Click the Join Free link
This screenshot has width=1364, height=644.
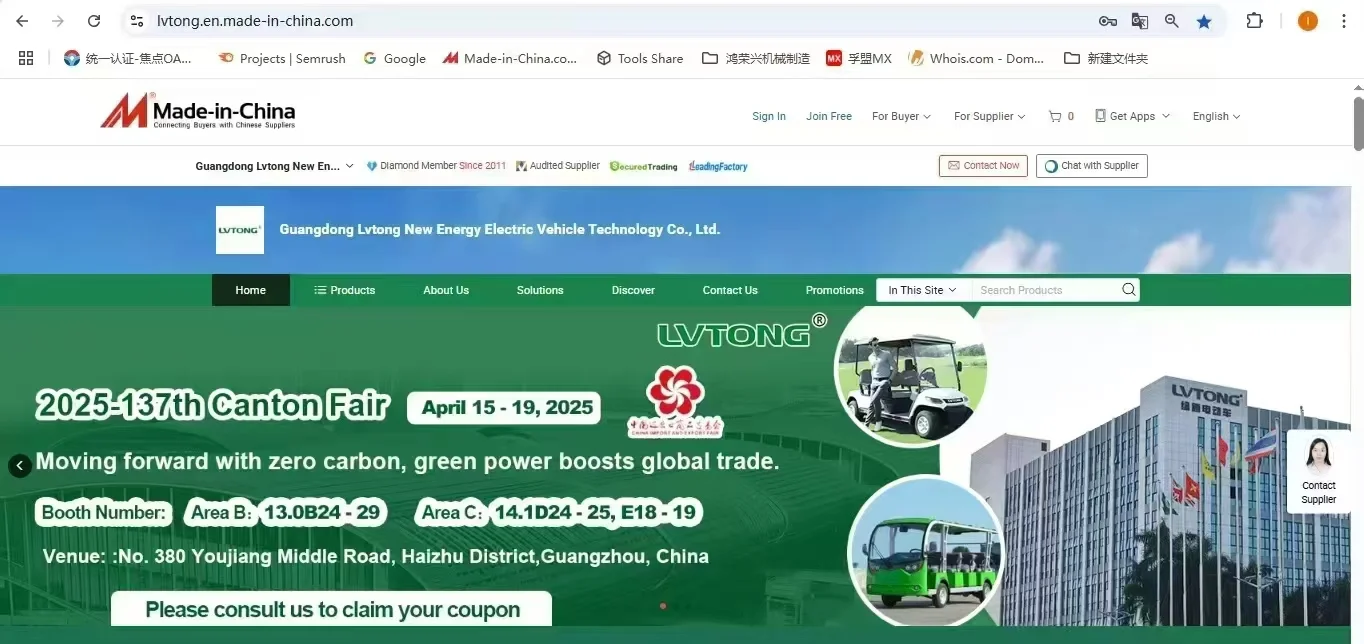(829, 116)
